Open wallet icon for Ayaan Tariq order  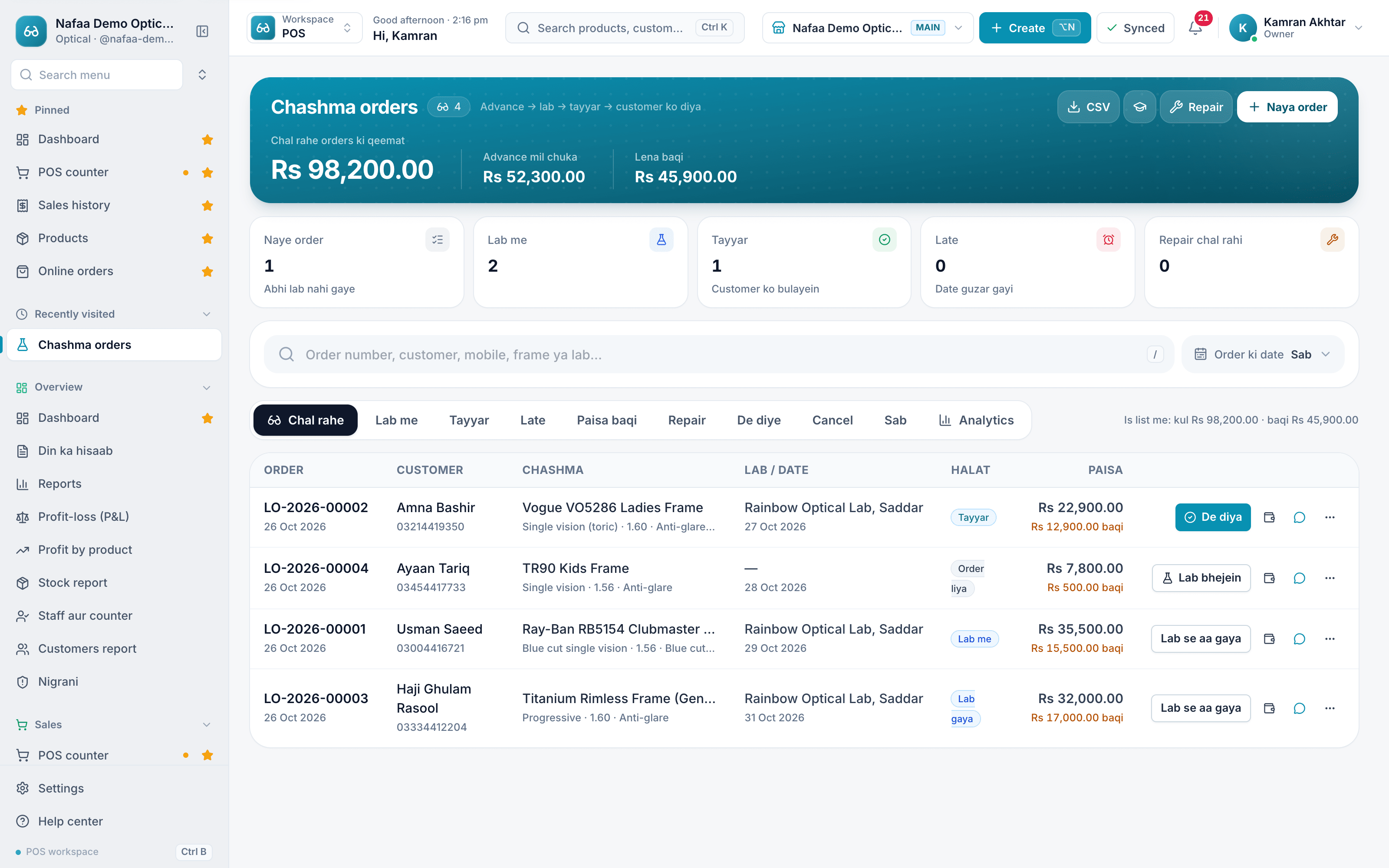coord(1269,578)
